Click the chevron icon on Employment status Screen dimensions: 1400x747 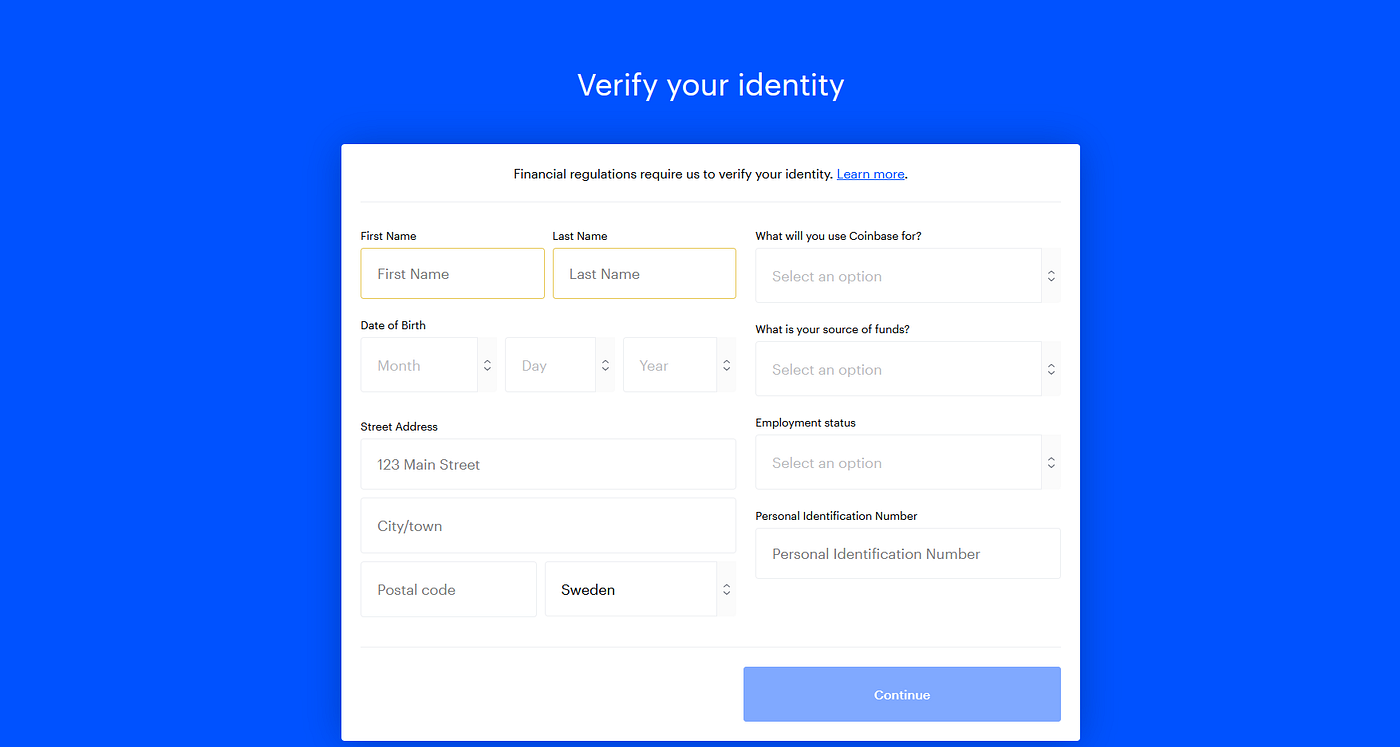pyautogui.click(x=1051, y=463)
